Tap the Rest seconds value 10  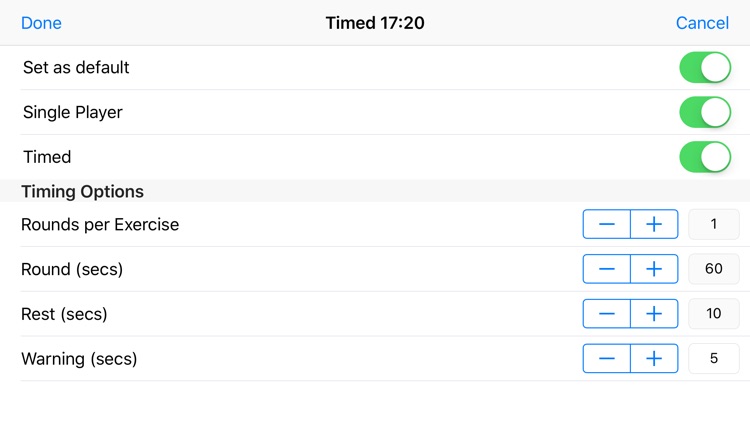(714, 314)
